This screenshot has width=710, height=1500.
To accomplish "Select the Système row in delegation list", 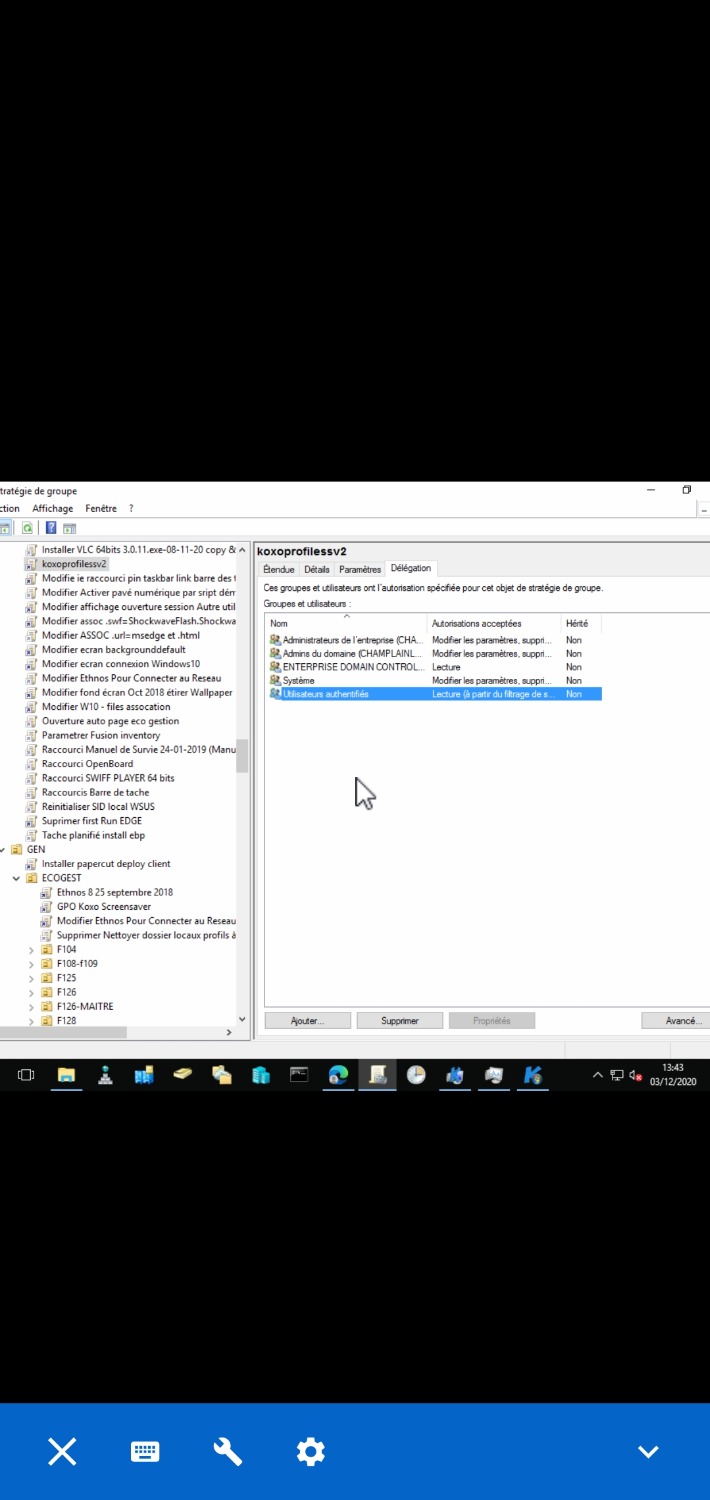I will (x=298, y=680).
